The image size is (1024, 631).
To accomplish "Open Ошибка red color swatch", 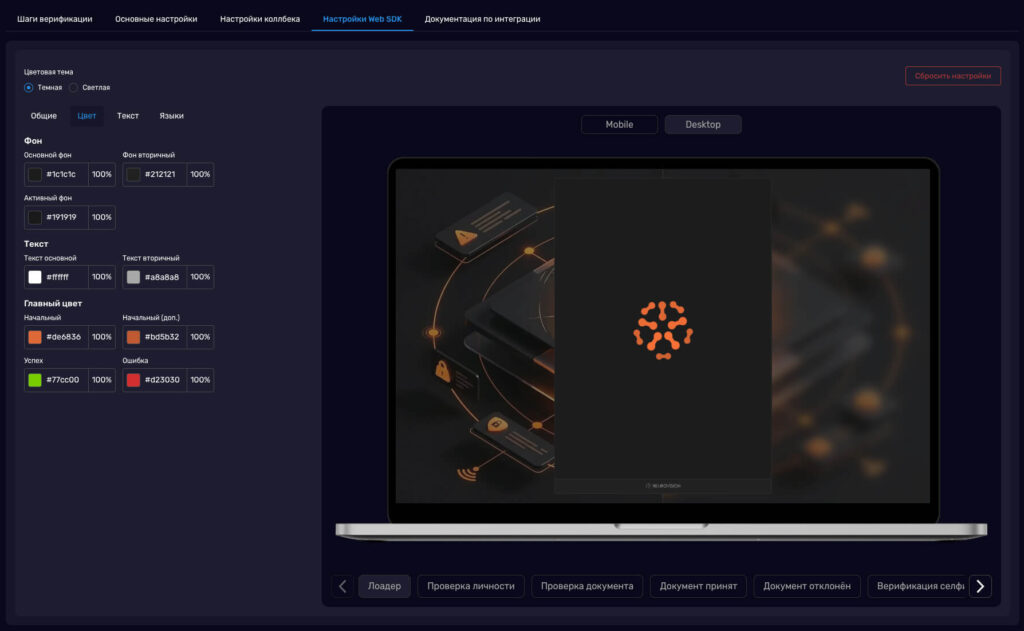I will click(x=133, y=380).
